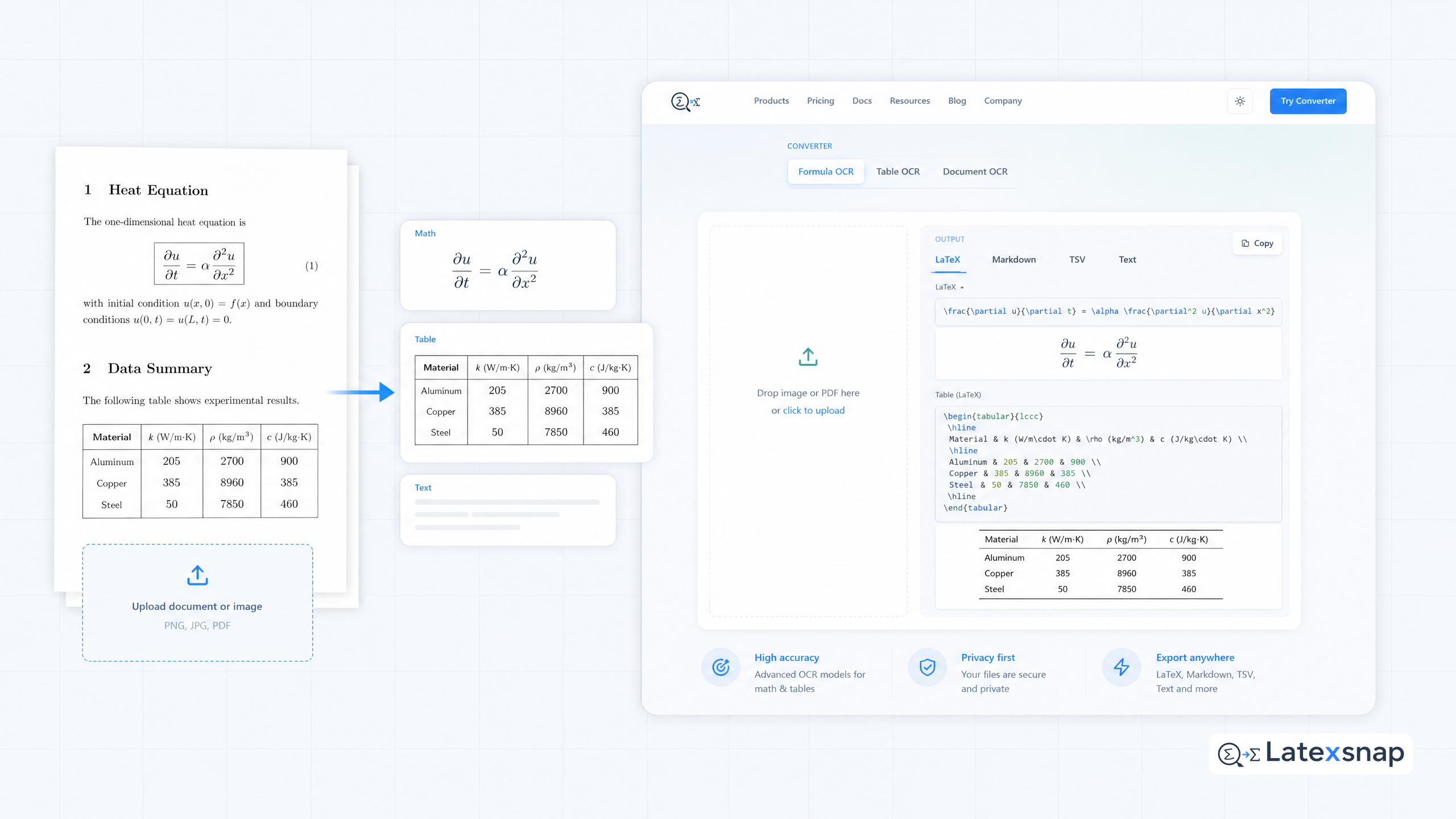Viewport: 1456px width, 819px height.
Task: Open the Resources menu
Action: 909,101
